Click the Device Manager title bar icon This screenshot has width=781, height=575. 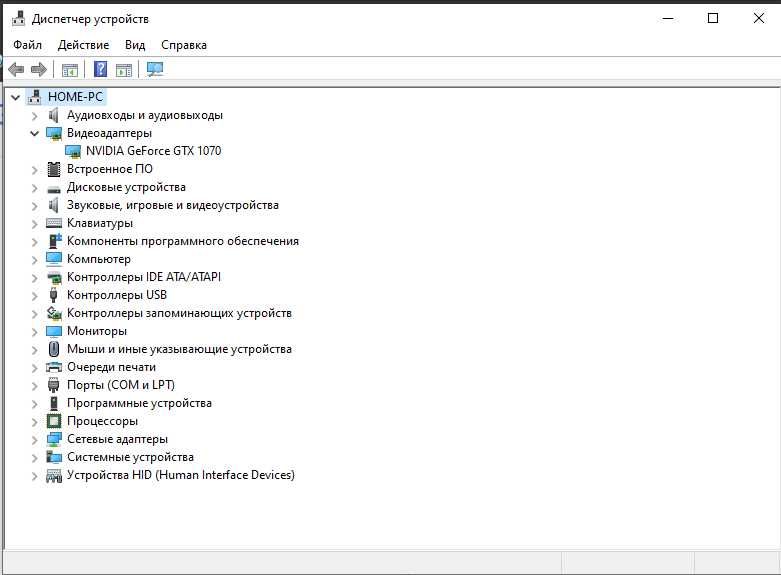click(18, 18)
